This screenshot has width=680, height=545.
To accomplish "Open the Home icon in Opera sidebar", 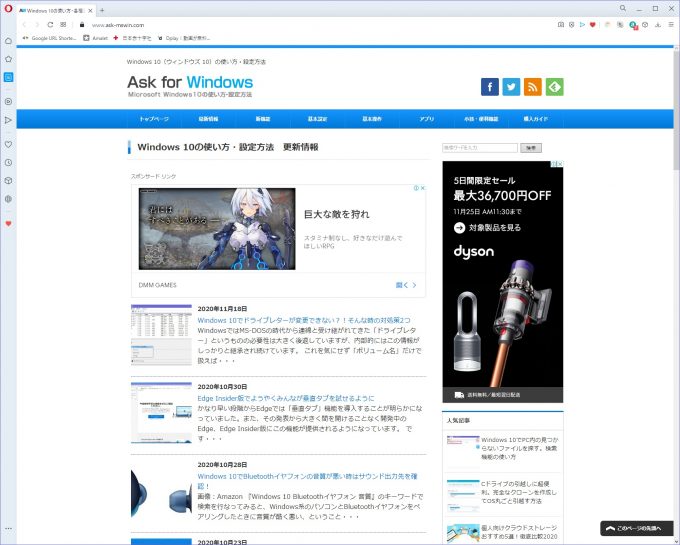I will [x=8, y=41].
